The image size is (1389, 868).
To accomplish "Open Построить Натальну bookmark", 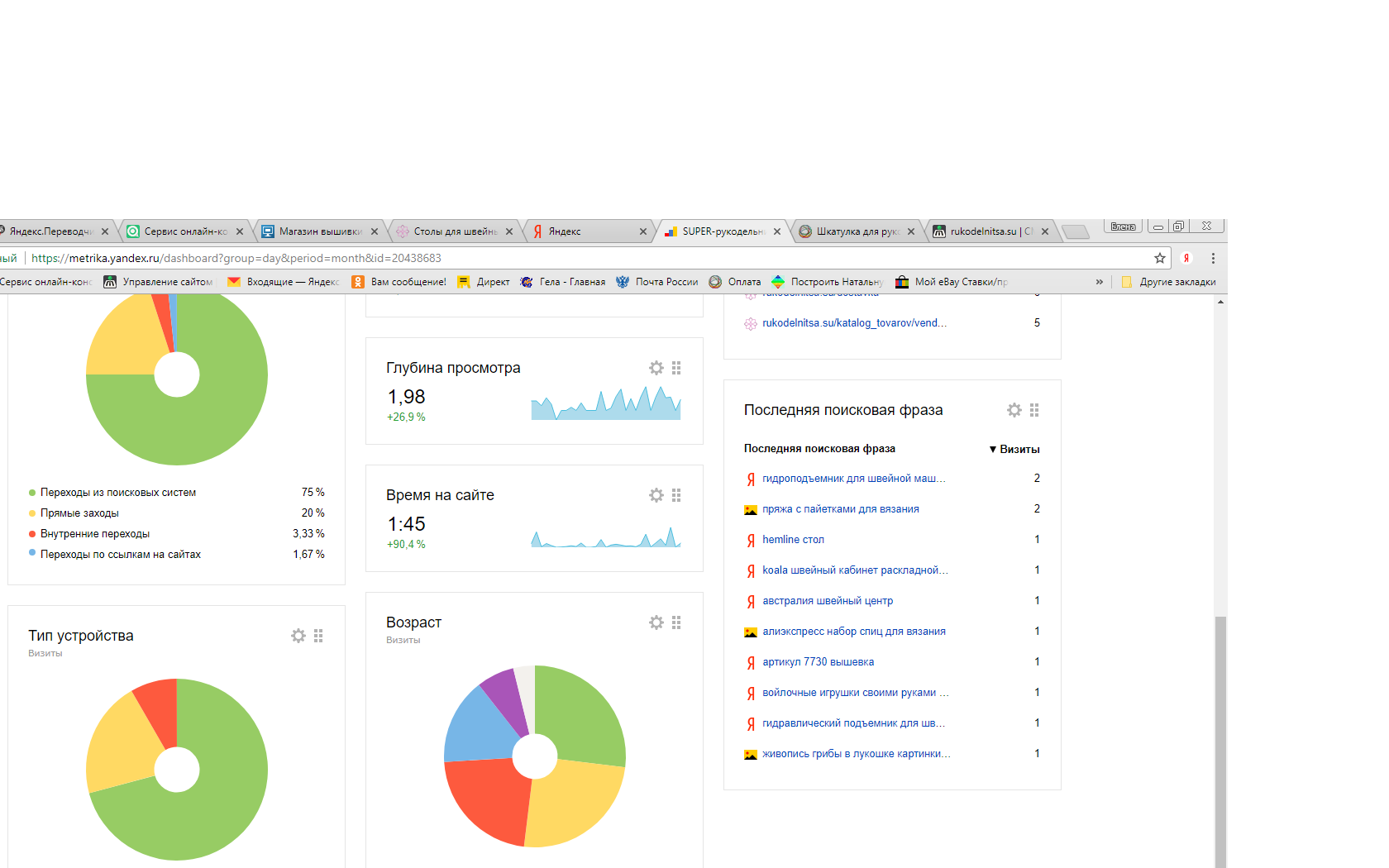I will point(828,282).
